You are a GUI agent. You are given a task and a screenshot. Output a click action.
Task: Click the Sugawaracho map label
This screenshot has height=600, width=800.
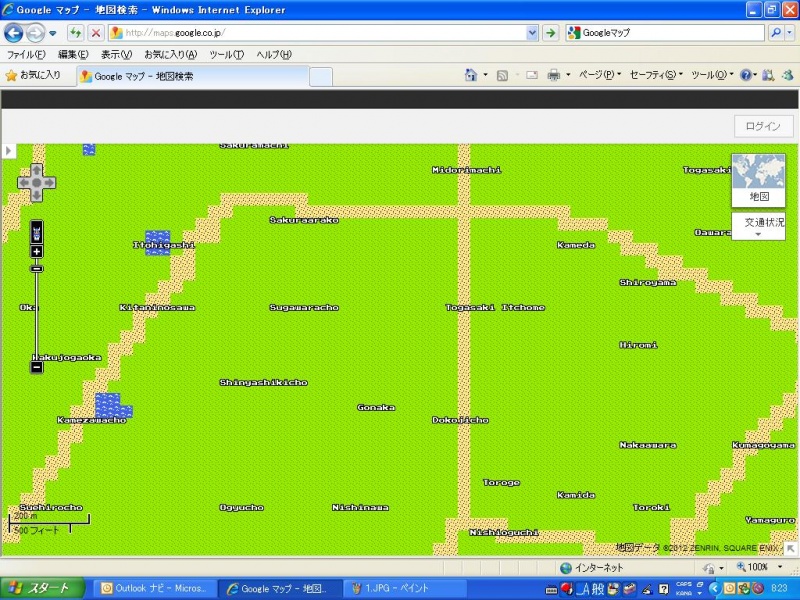click(x=304, y=308)
